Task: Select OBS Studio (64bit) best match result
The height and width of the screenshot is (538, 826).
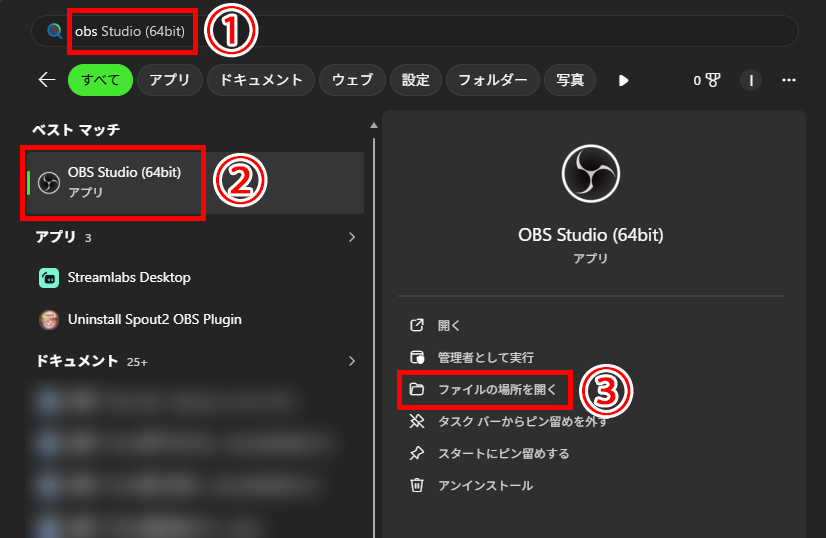Action: pos(195,183)
